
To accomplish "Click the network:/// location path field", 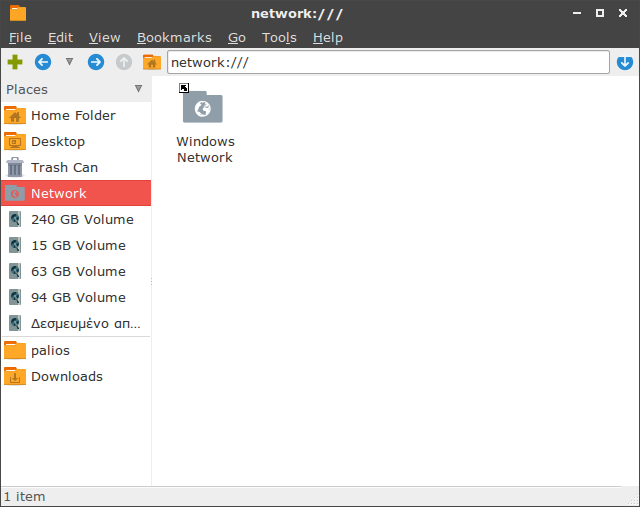I will coord(388,62).
